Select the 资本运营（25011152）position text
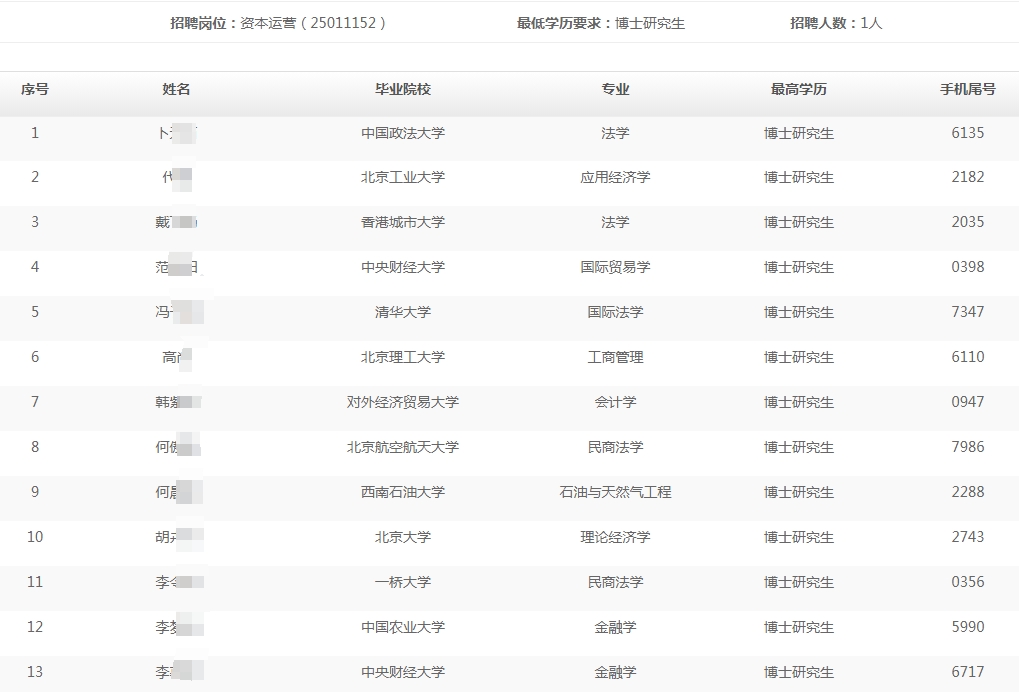The height and width of the screenshot is (692, 1019). pyautogui.click(x=313, y=23)
